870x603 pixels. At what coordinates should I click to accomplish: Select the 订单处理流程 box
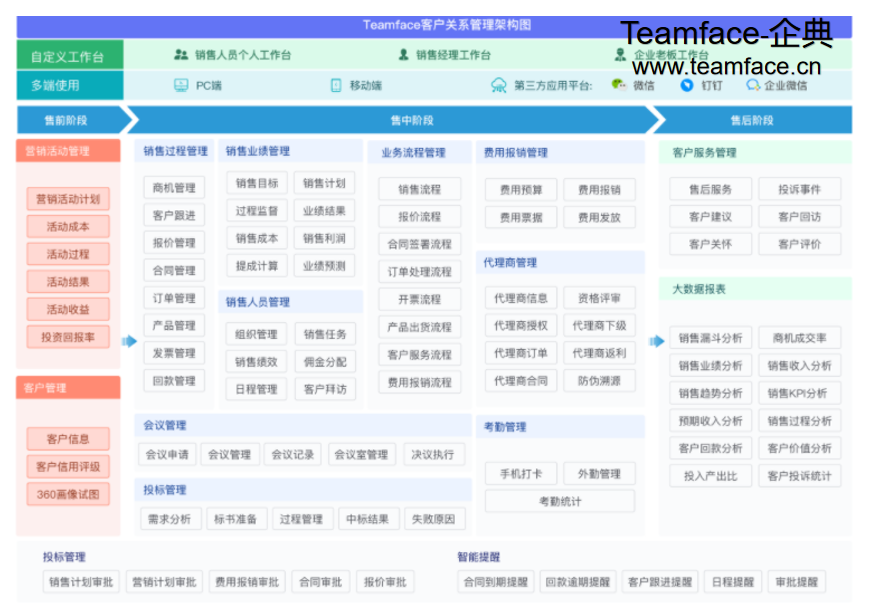pyautogui.click(x=419, y=272)
